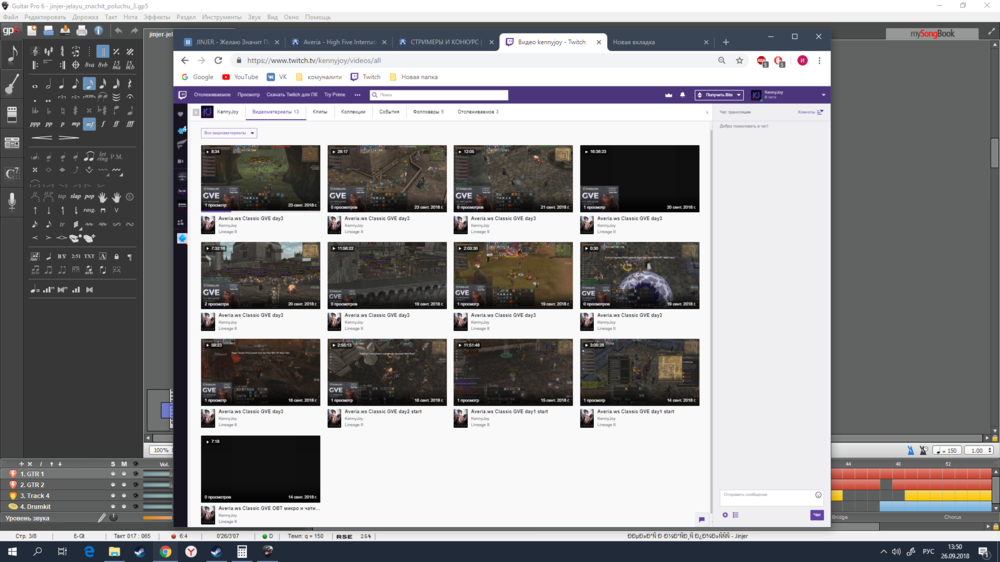The image size is (1000, 562).
Task: Open the Эффекты menu in Guitar Pro
Action: (x=157, y=17)
